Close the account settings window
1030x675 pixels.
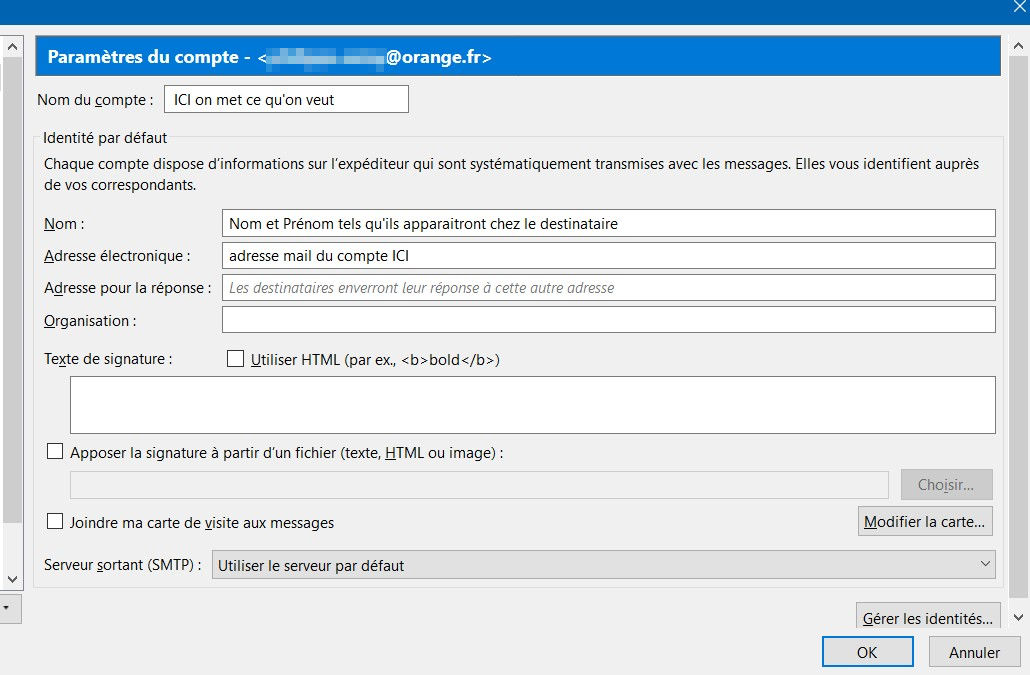click(x=1018, y=8)
